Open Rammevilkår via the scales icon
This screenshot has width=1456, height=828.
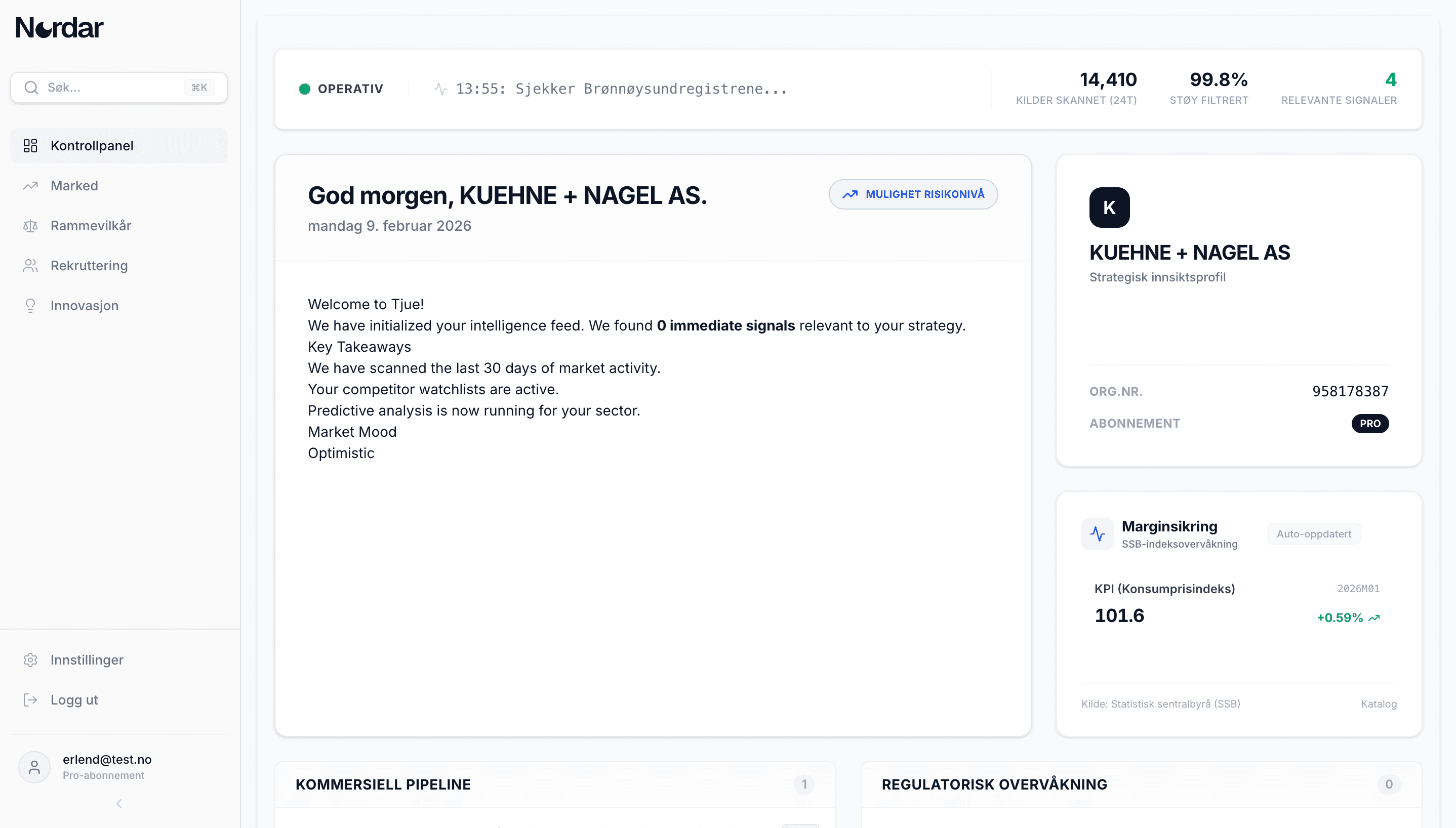[x=31, y=225]
